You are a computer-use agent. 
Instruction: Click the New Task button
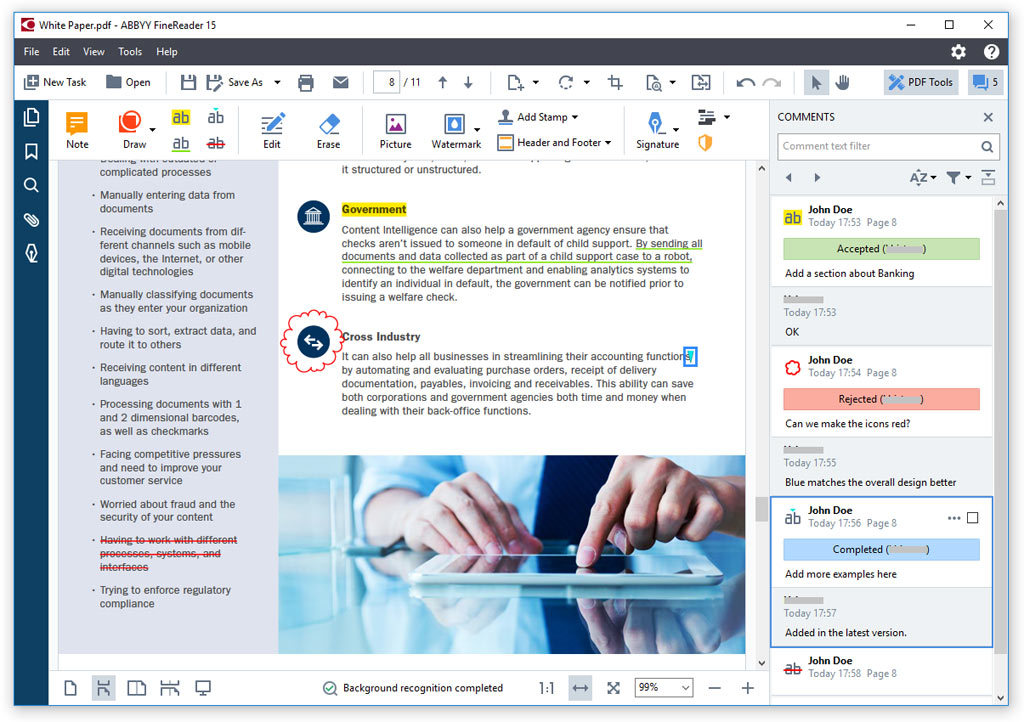(x=56, y=82)
